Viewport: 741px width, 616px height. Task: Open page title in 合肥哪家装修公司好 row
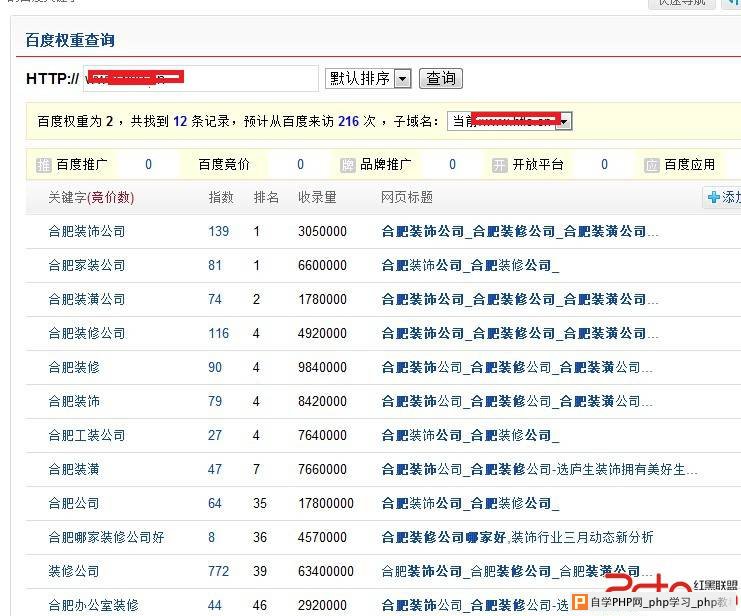pos(517,538)
